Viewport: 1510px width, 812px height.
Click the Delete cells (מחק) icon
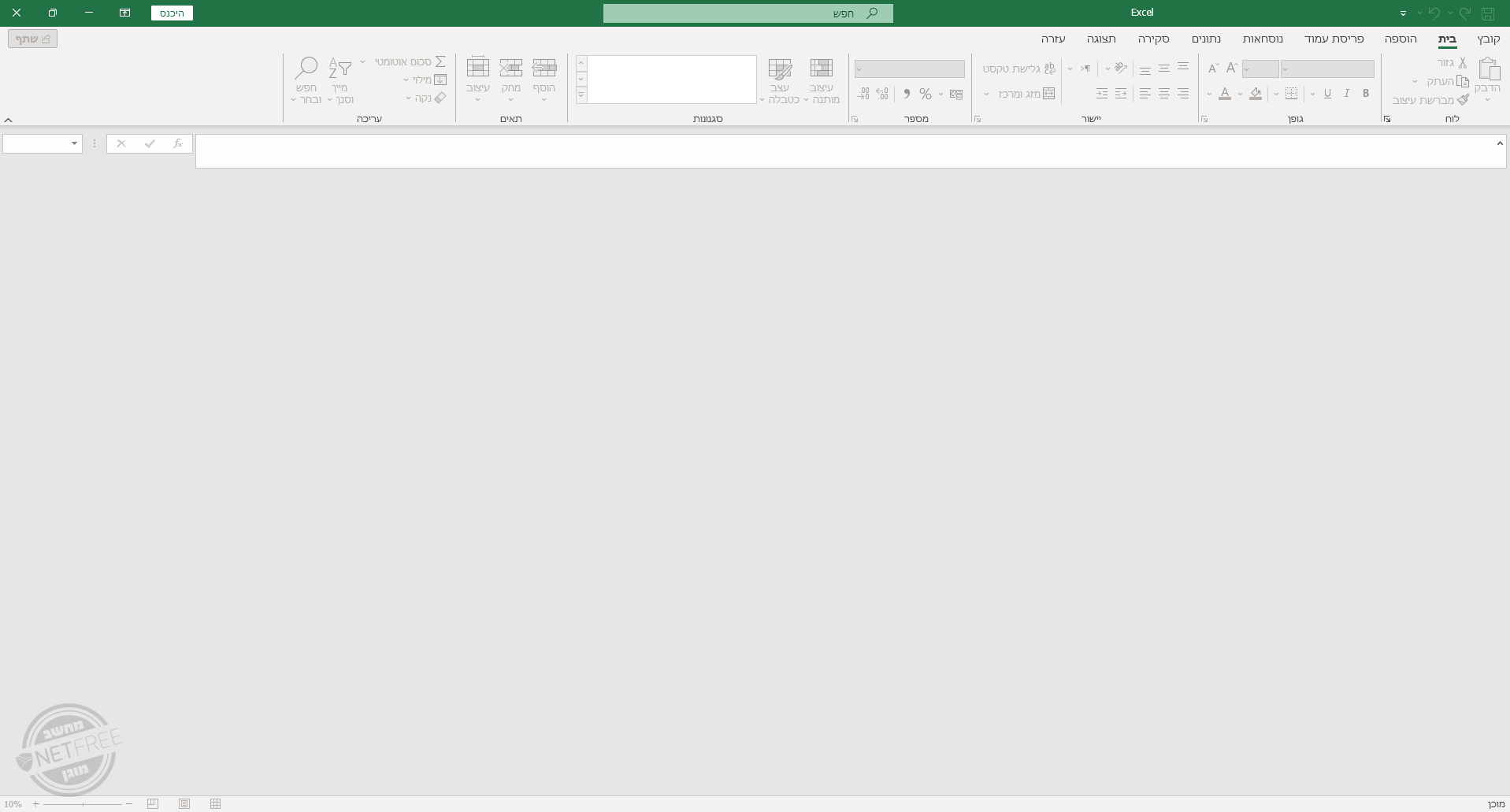coord(511,69)
